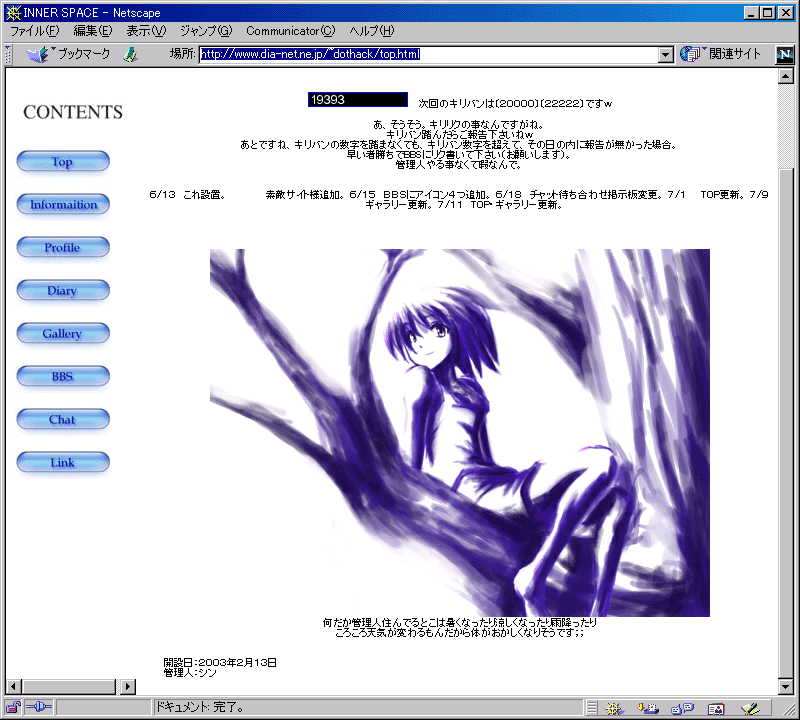
Task: Click the sidebar horizontal scrollbar left arrow
Action: [x=14, y=686]
